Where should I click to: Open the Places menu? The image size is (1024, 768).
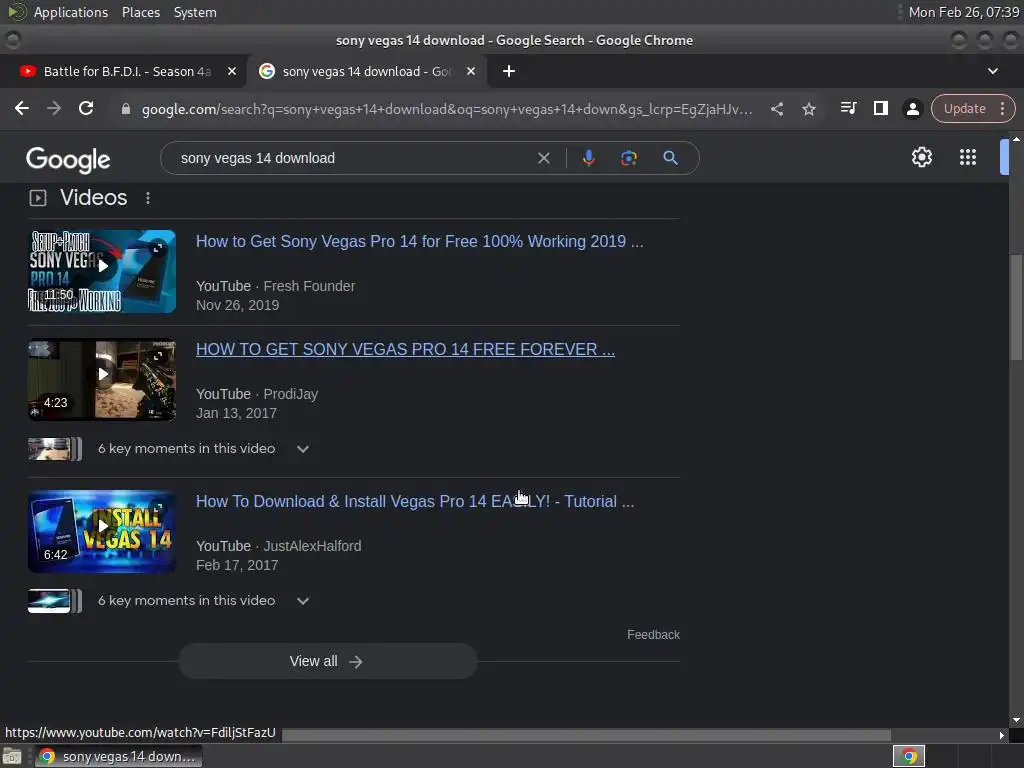(140, 12)
